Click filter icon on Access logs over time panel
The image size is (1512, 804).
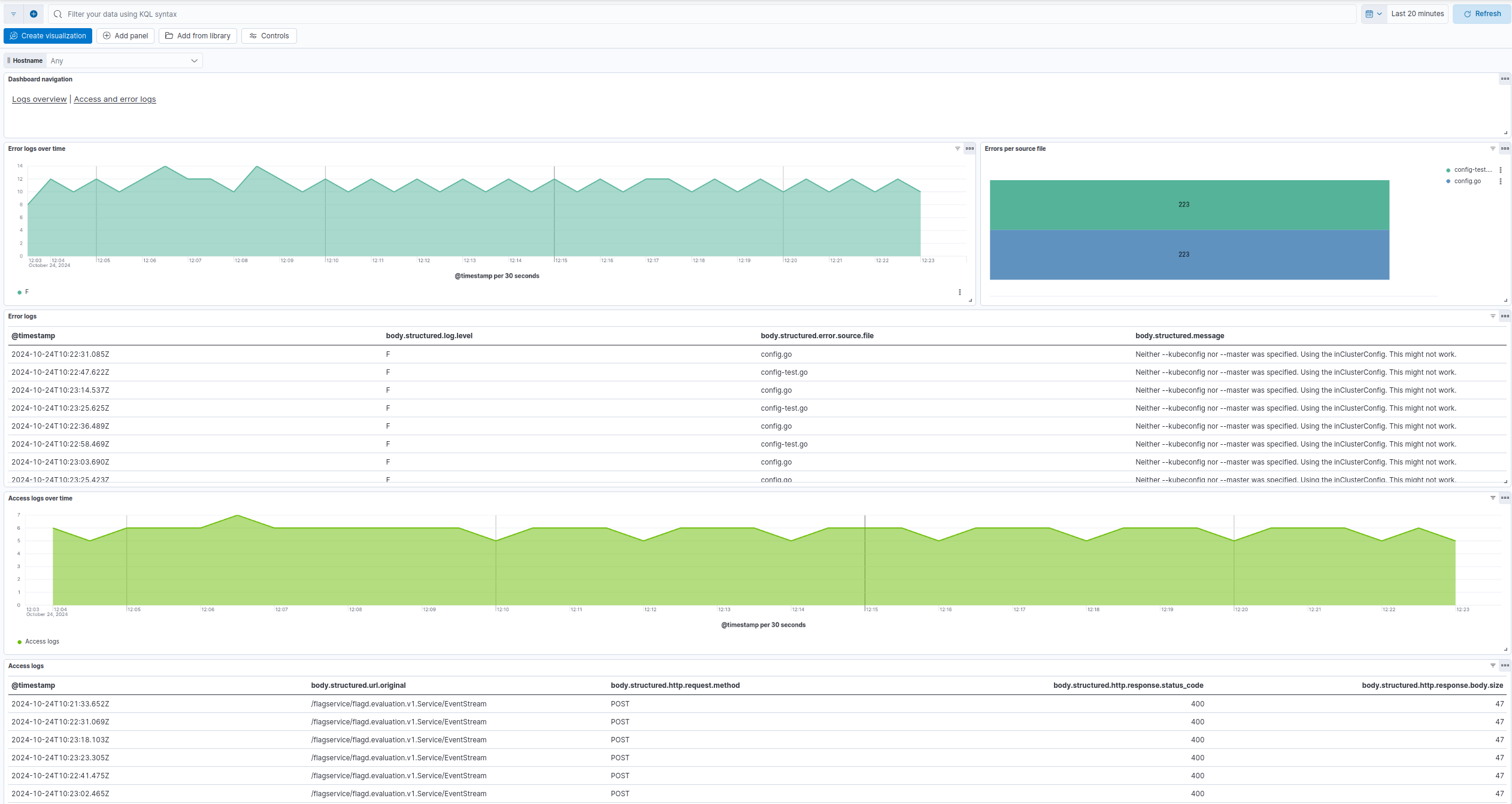(1492, 497)
